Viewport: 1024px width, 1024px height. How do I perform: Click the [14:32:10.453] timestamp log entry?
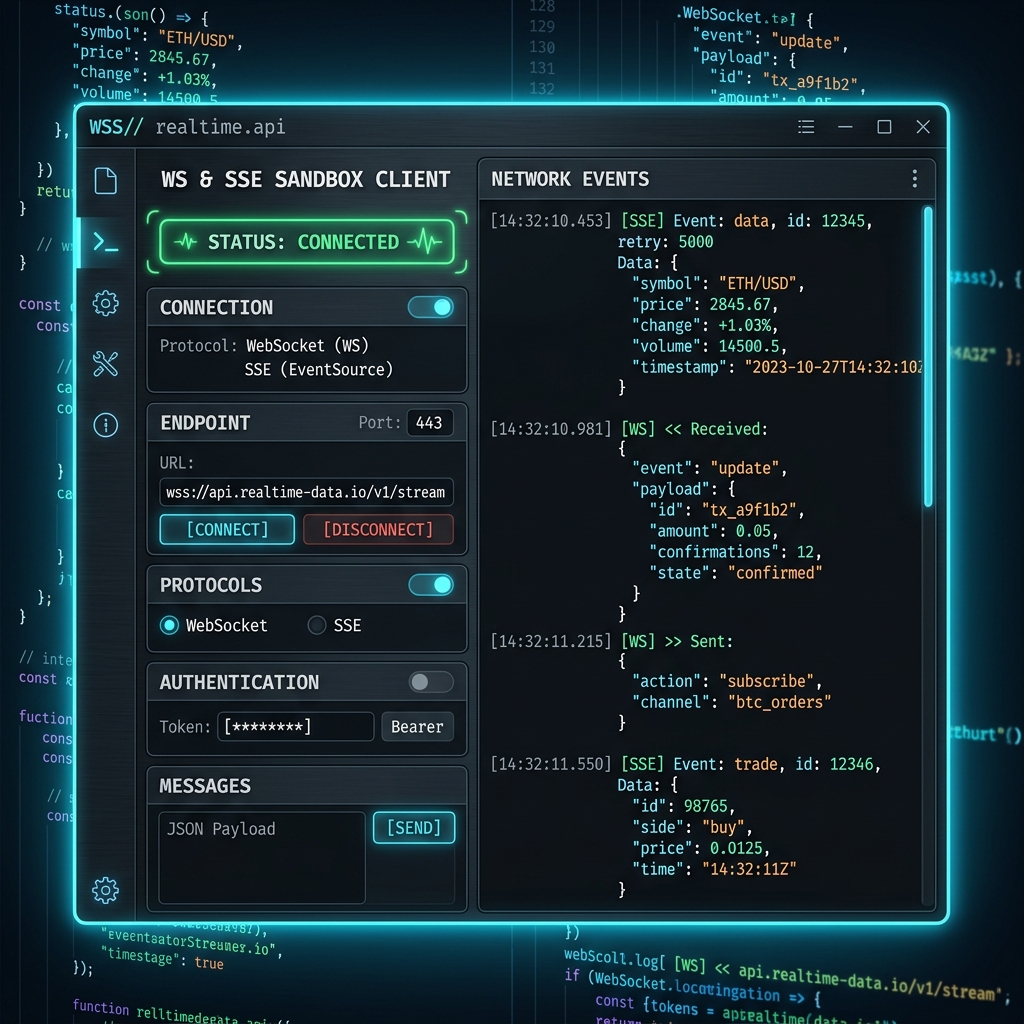(x=551, y=221)
